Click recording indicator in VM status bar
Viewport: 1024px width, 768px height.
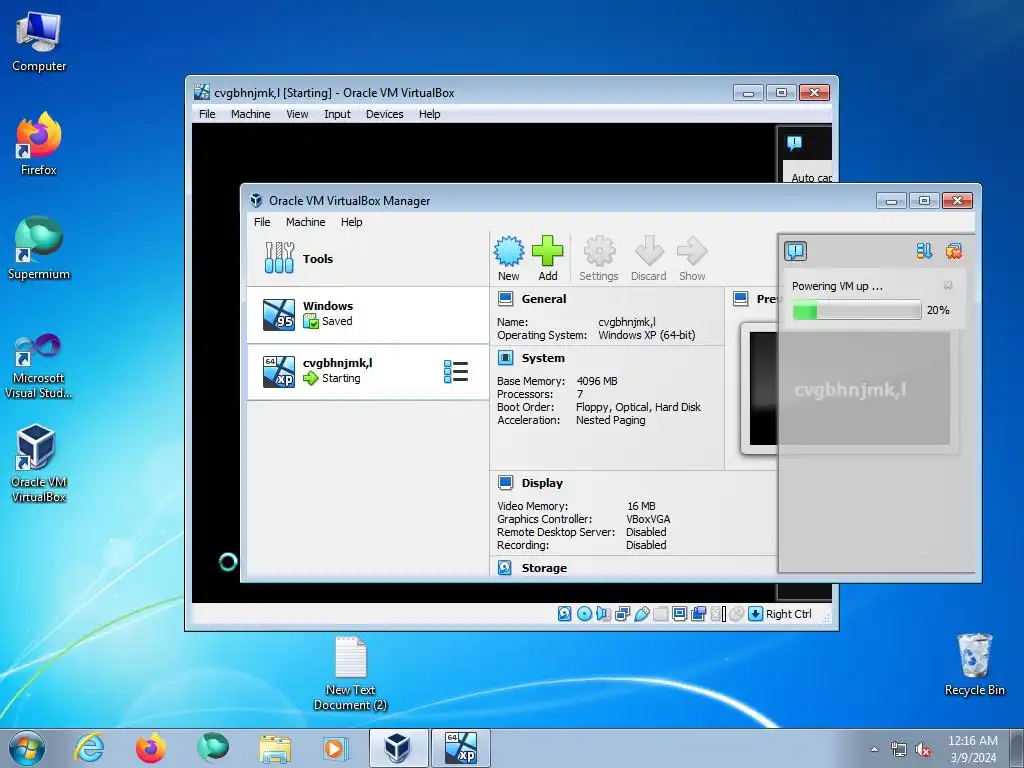pyautogui.click(x=699, y=614)
